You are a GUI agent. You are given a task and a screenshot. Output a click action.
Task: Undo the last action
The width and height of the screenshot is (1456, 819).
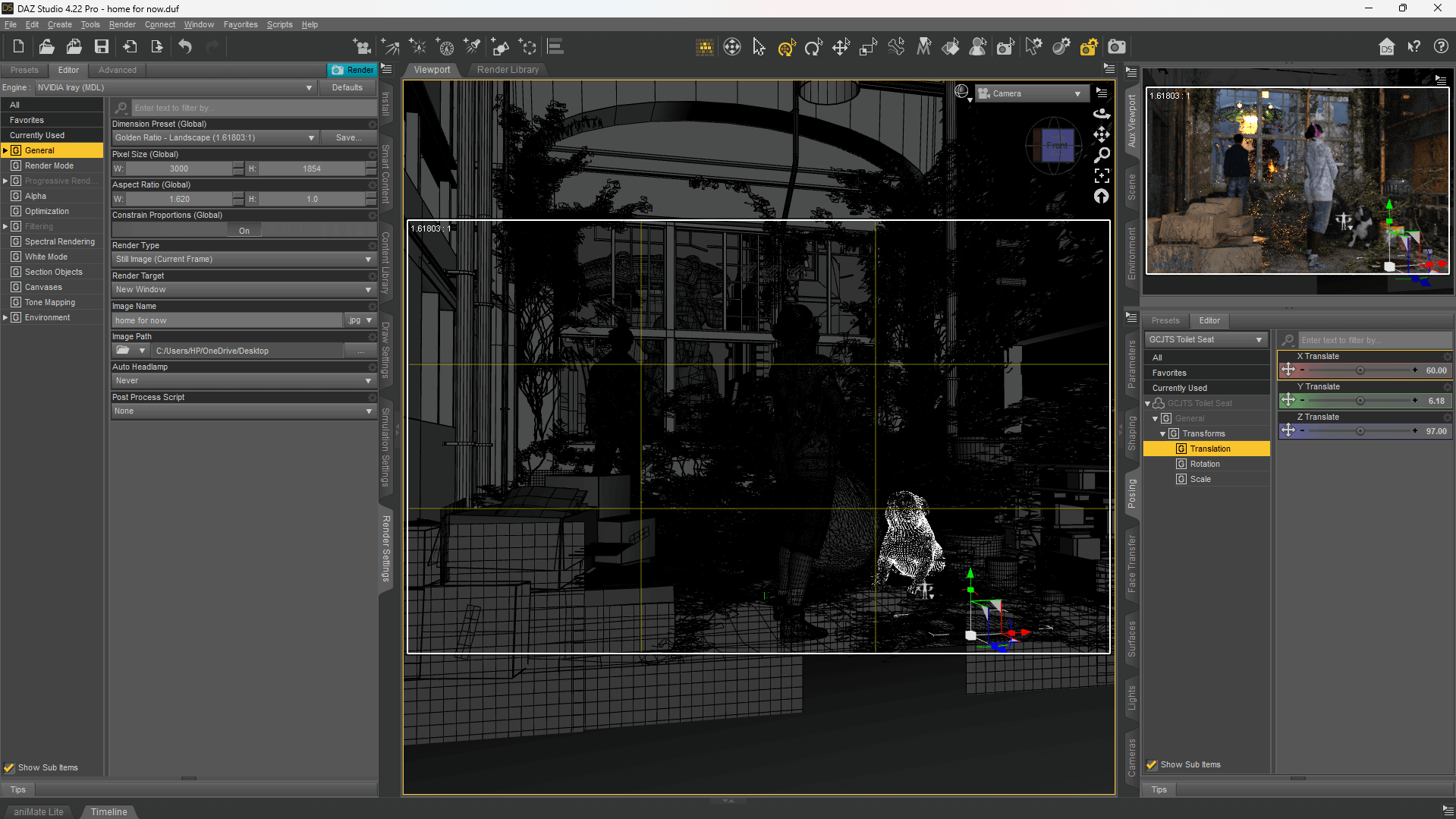tap(185, 47)
